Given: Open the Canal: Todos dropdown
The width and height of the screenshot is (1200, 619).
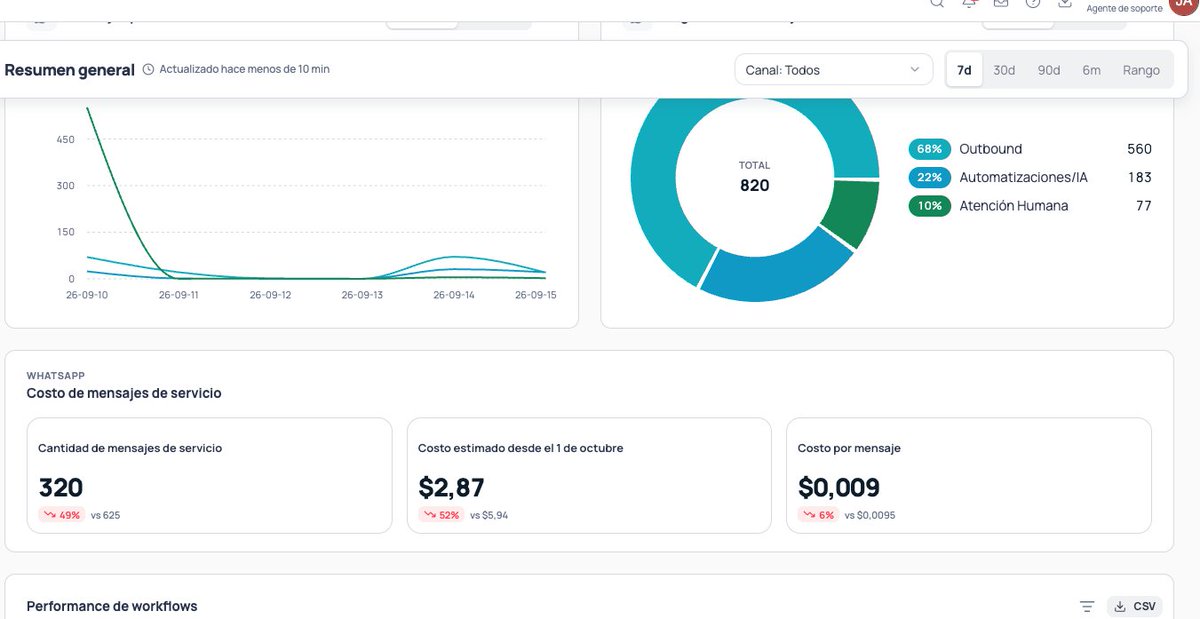Looking at the screenshot, I should coord(832,70).
